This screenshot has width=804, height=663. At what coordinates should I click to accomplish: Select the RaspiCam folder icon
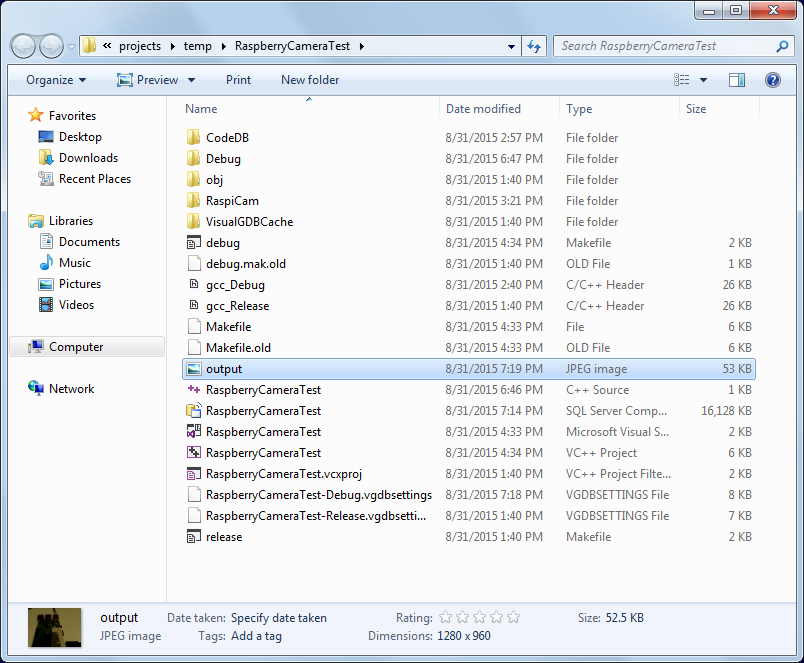pos(194,200)
